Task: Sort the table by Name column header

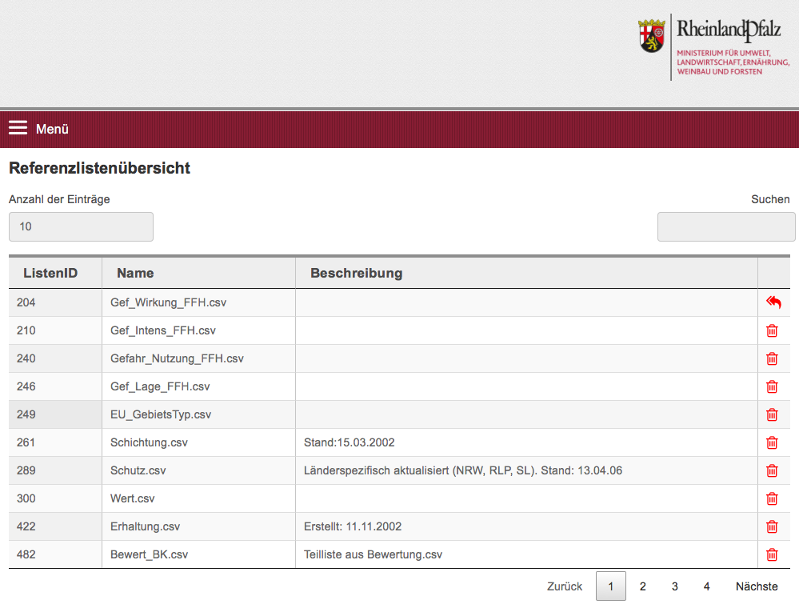Action: point(135,273)
